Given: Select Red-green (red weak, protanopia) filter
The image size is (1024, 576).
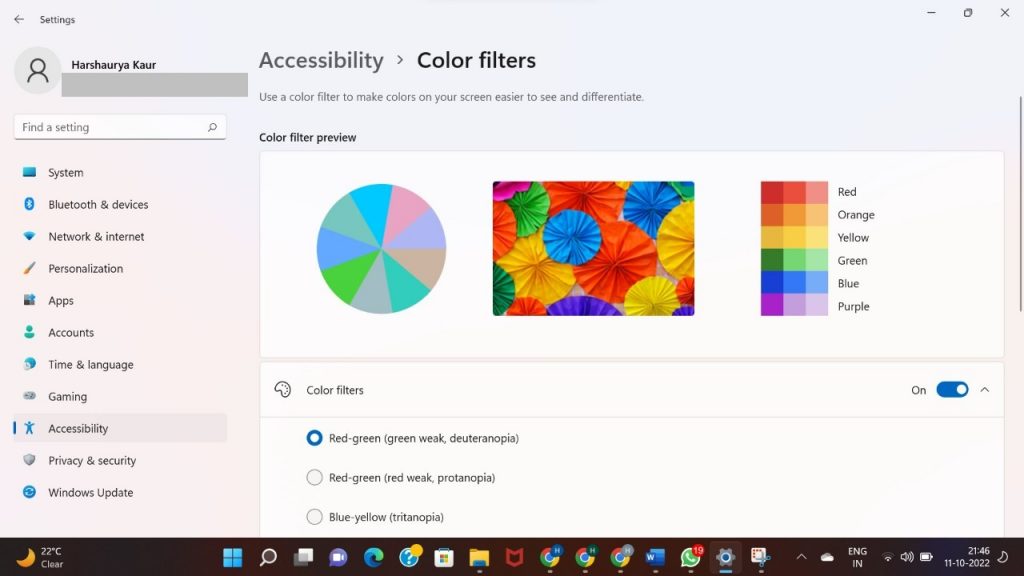Looking at the screenshot, I should point(315,477).
